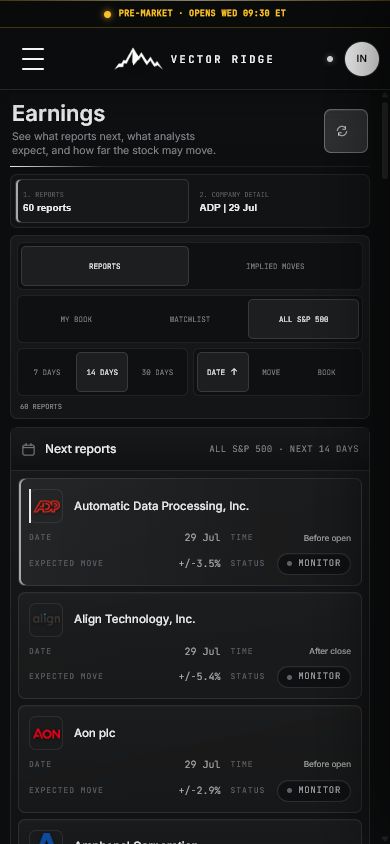The width and height of the screenshot is (390, 844).
Task: Switch to Implied Moves tab
Action: pos(275,266)
